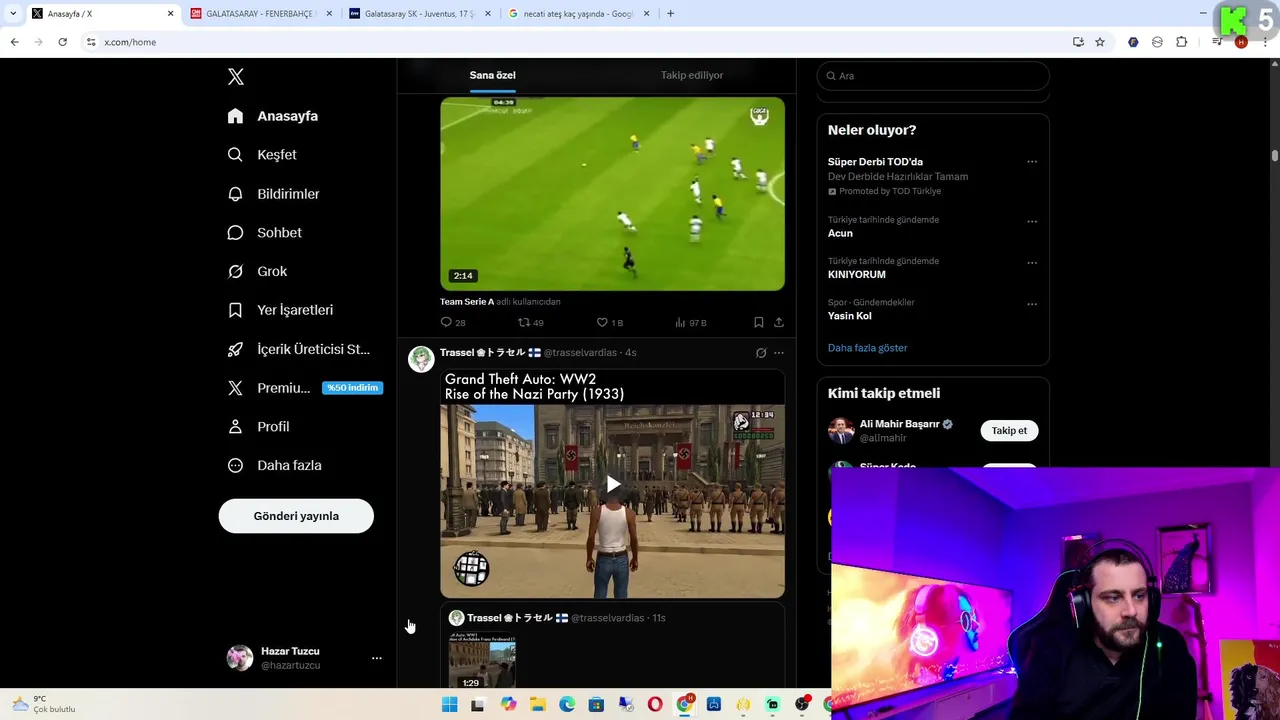Close the Anasayfa / X browser tab
The width and height of the screenshot is (1280, 720).
(170, 14)
